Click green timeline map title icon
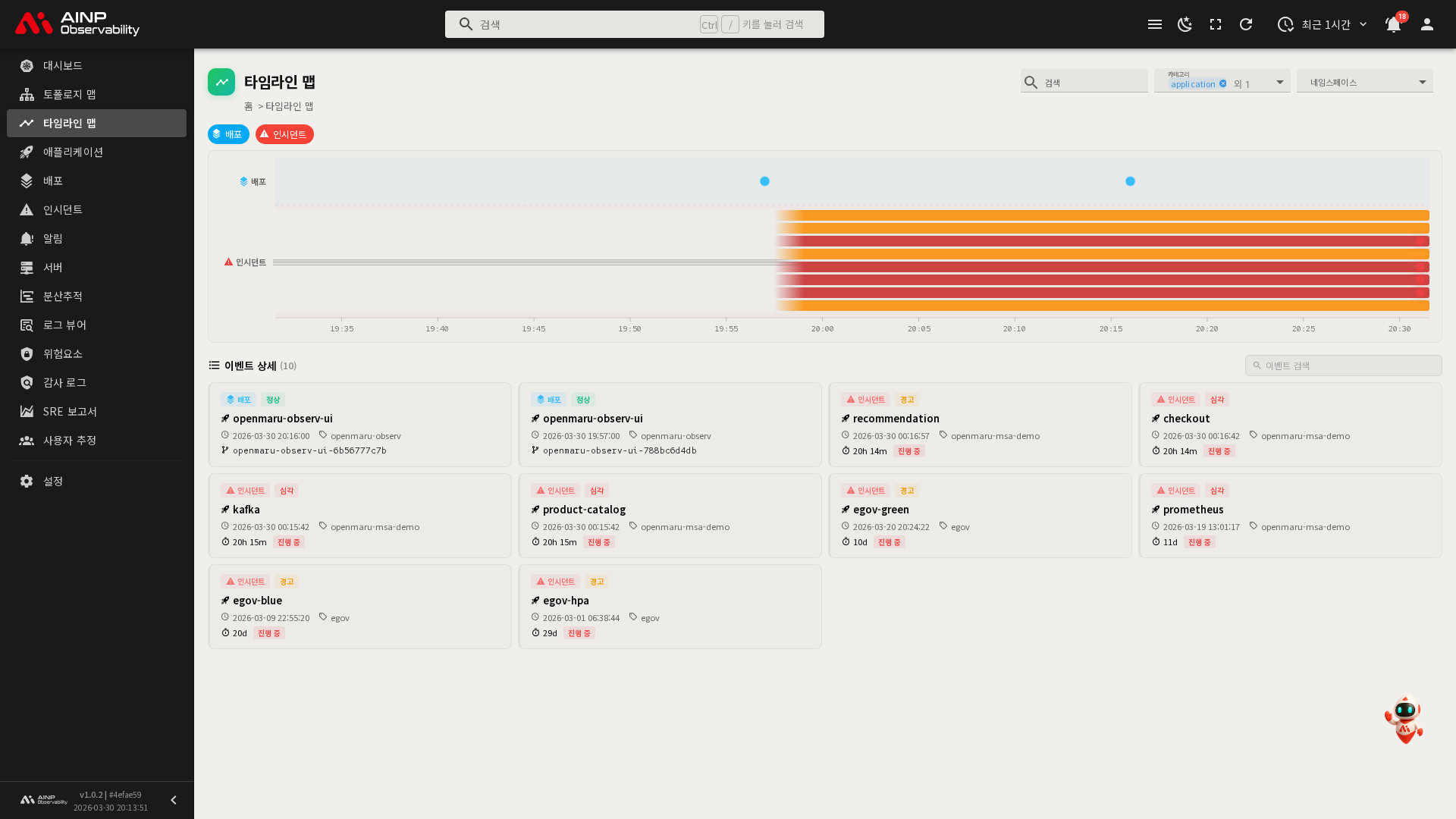 coord(221,82)
